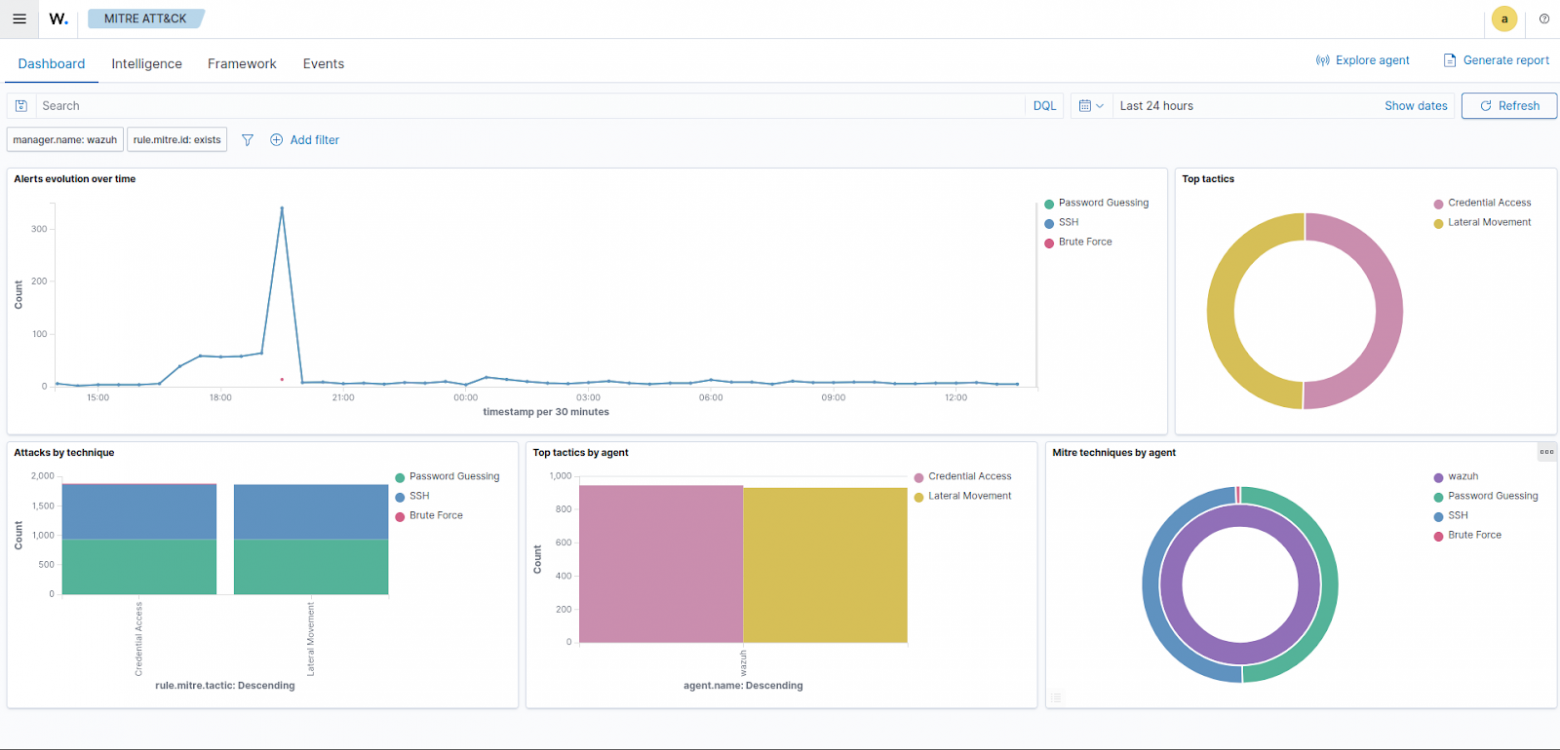
Task: Open panel options on Mitre techniques by agent
Action: click(1546, 453)
